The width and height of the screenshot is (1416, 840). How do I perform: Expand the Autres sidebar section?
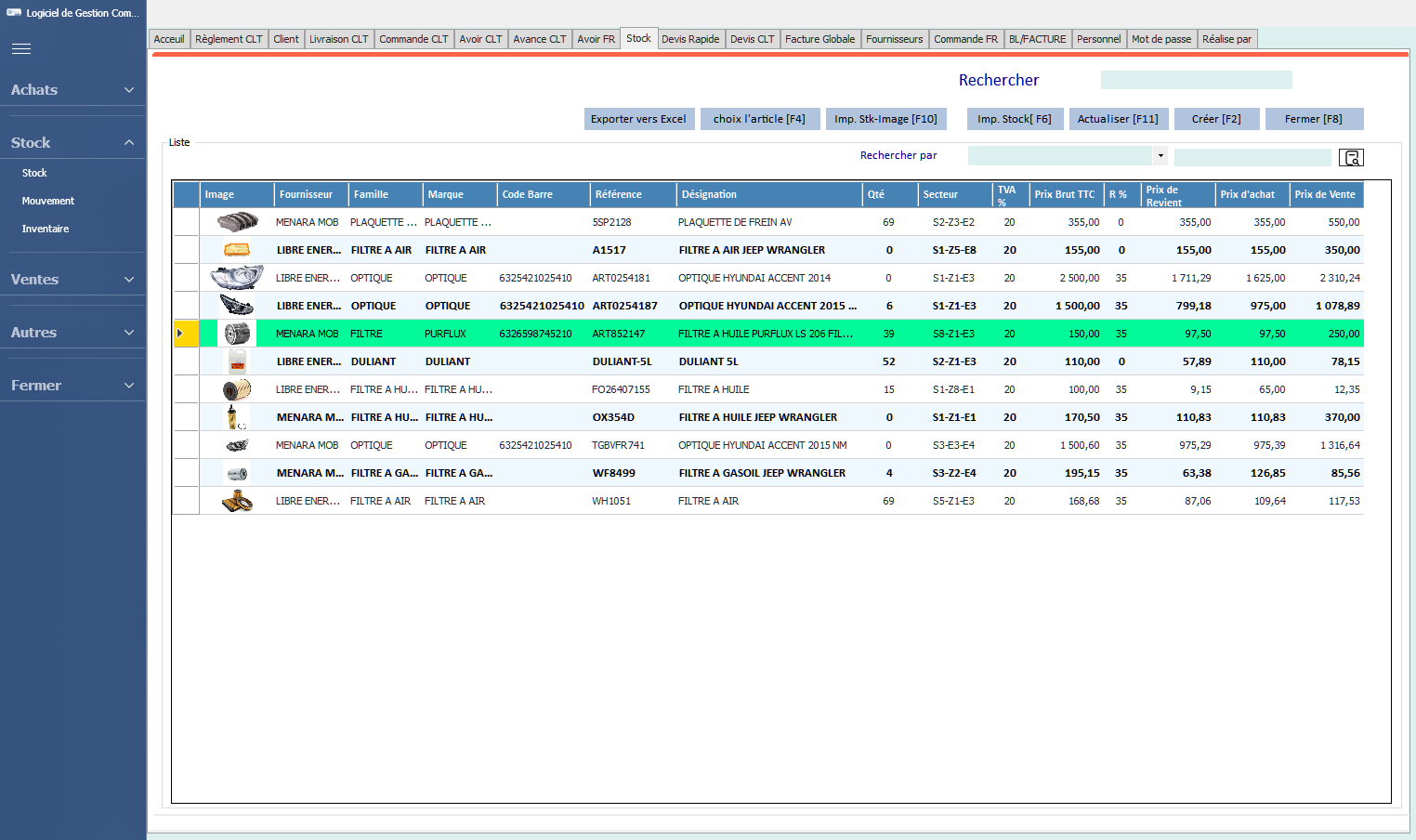tap(72, 333)
